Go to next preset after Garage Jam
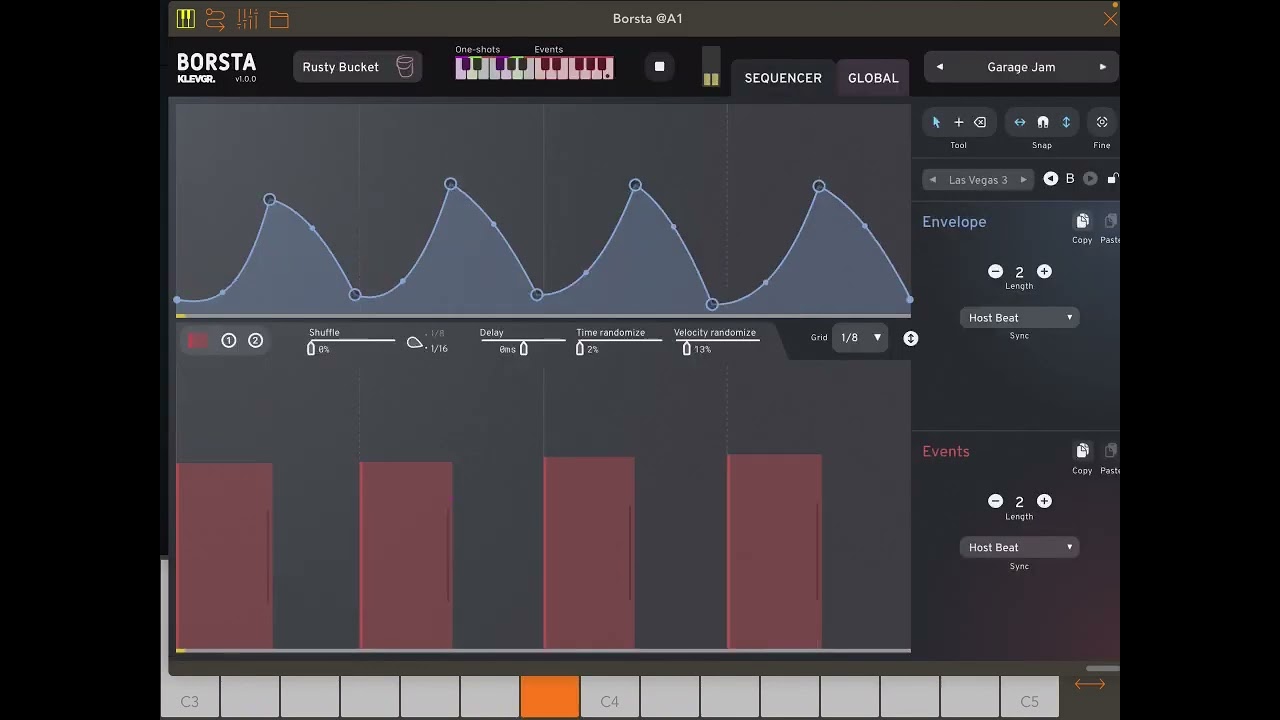This screenshot has width=1280, height=720. 1103,67
